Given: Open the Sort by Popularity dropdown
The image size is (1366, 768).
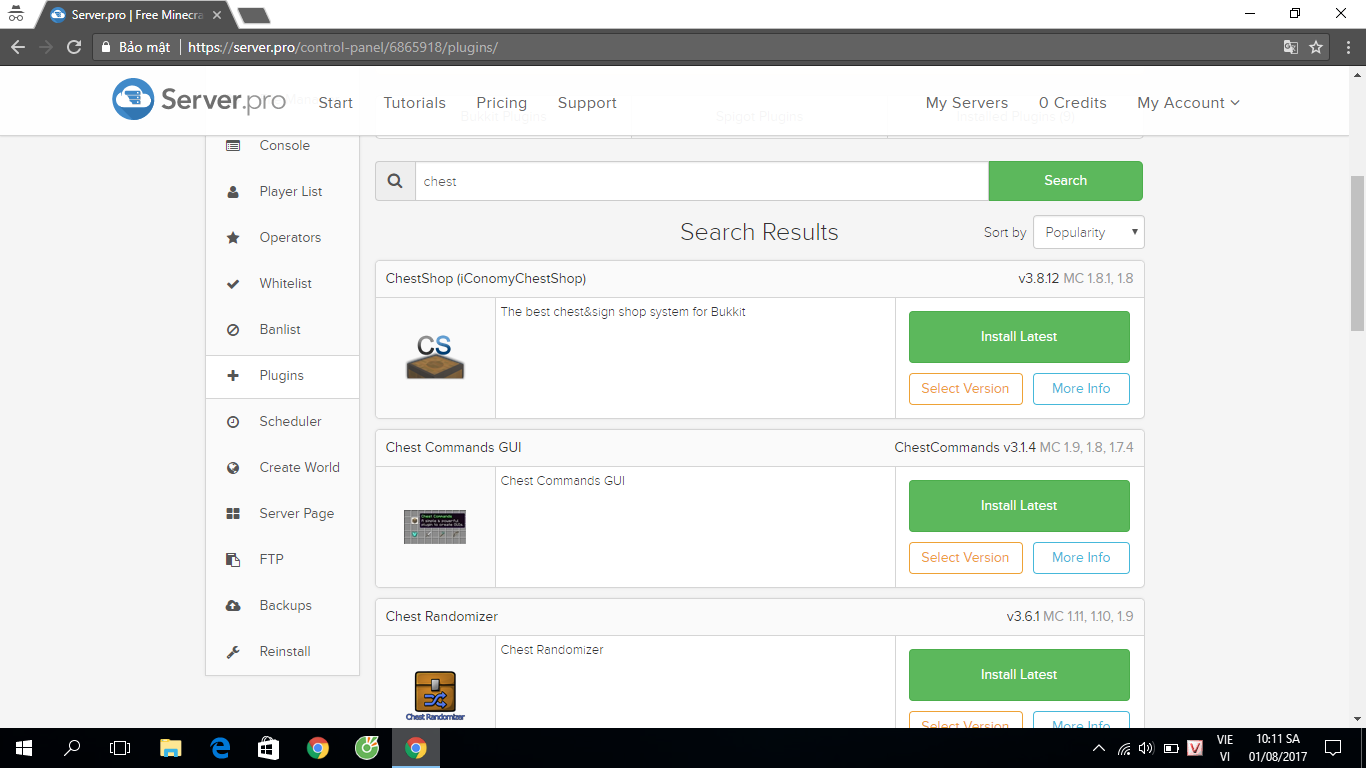Looking at the screenshot, I should [x=1089, y=232].
